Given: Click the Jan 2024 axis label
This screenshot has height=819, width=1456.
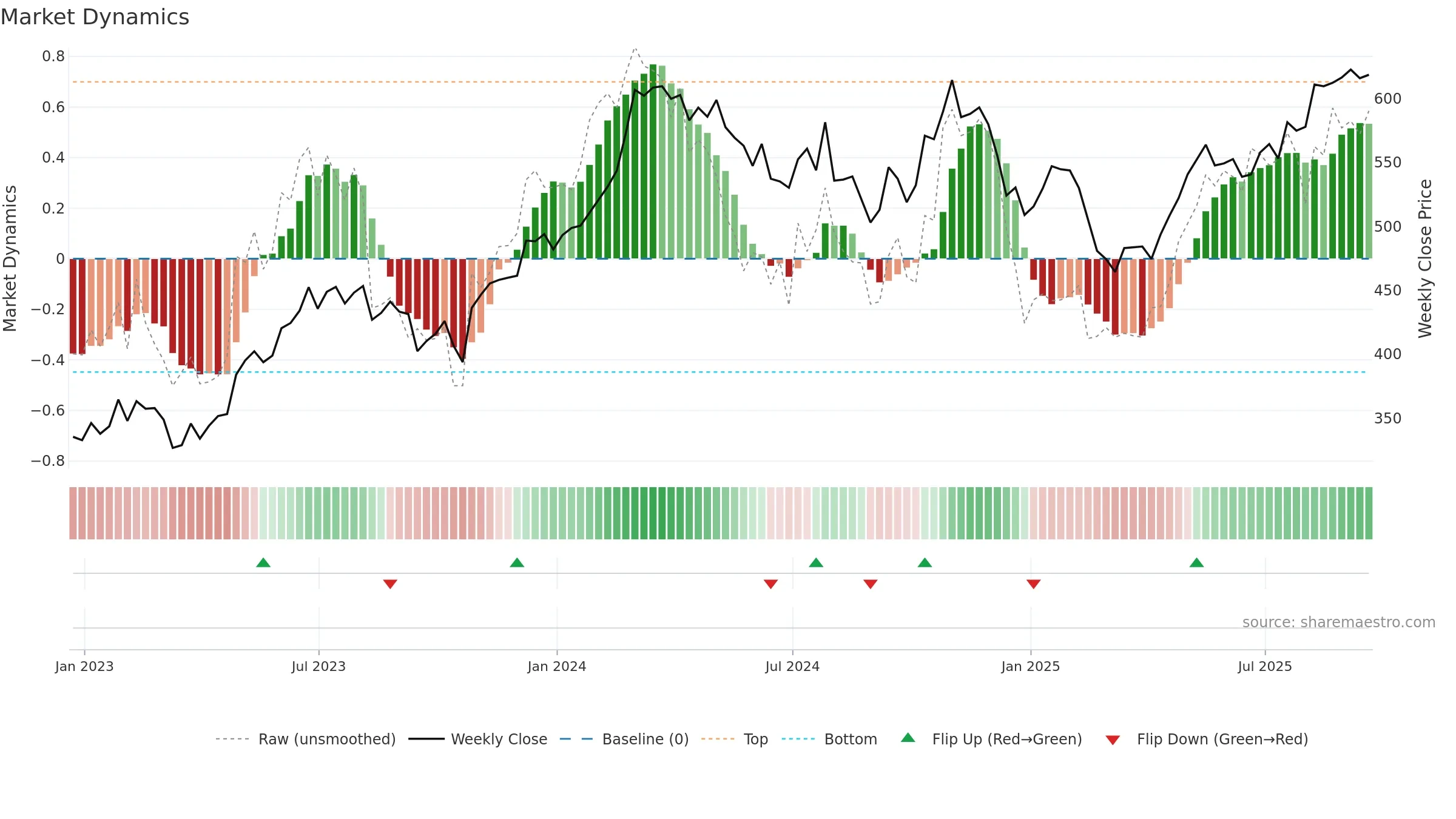Looking at the screenshot, I should point(557,666).
